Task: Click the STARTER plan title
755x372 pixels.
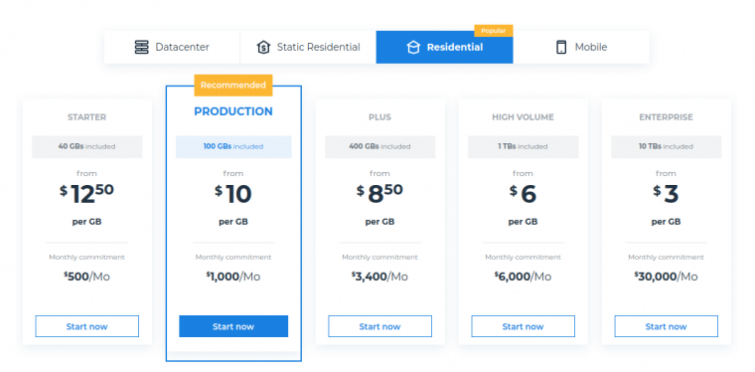Action: tap(87, 117)
